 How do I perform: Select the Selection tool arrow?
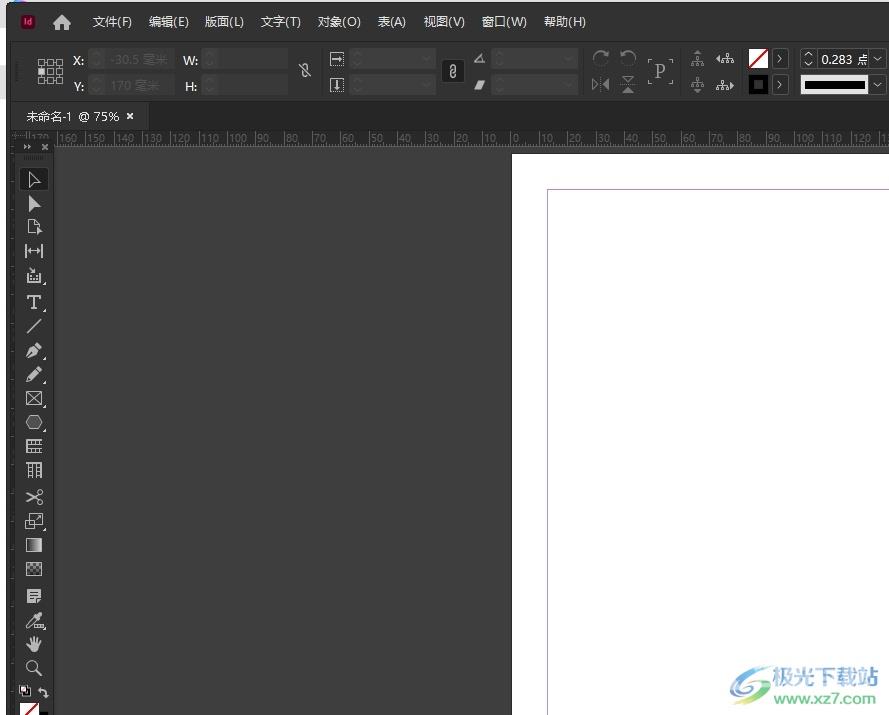coord(34,180)
